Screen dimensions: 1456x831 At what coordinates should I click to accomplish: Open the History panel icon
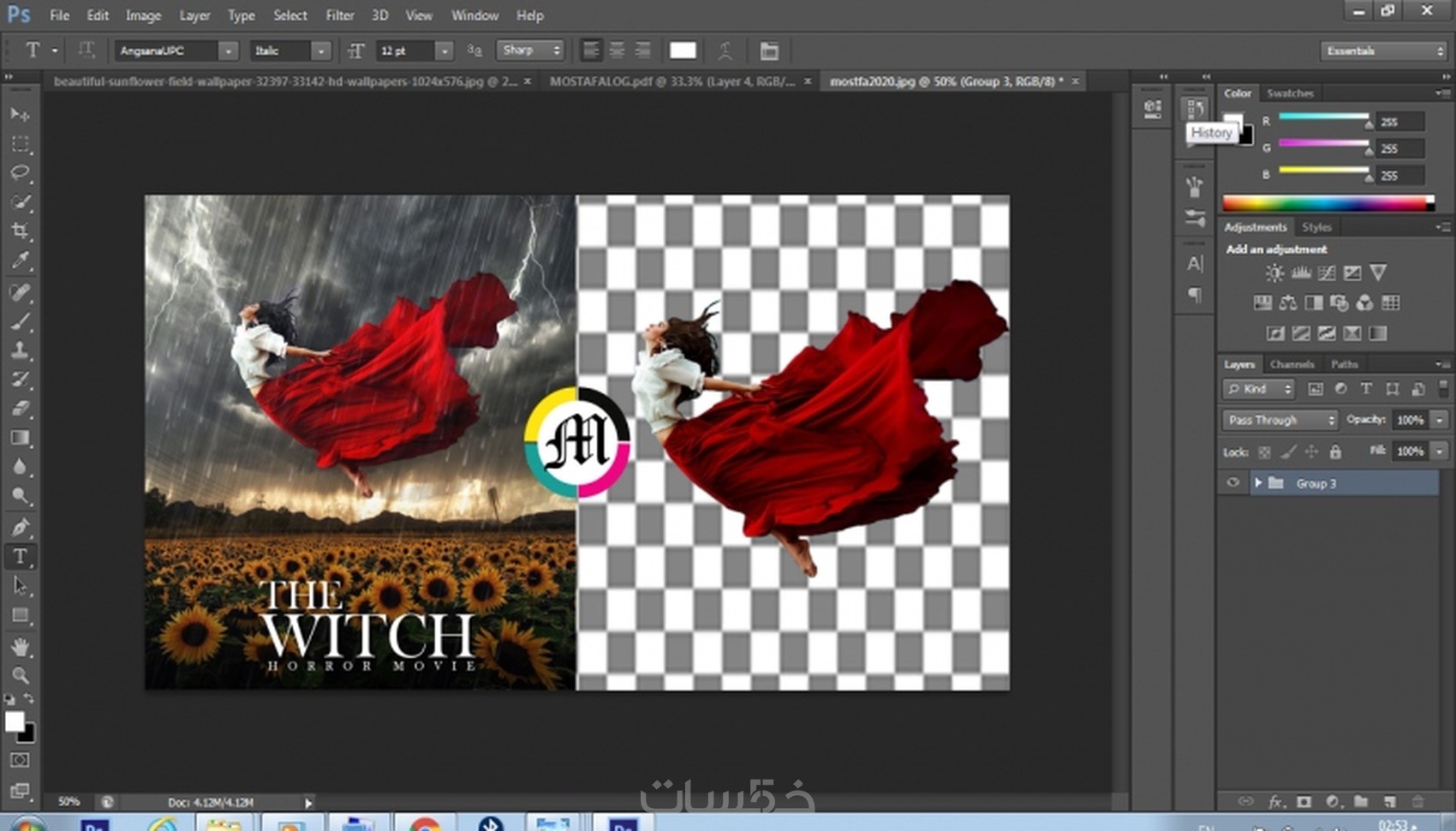pos(1195,108)
